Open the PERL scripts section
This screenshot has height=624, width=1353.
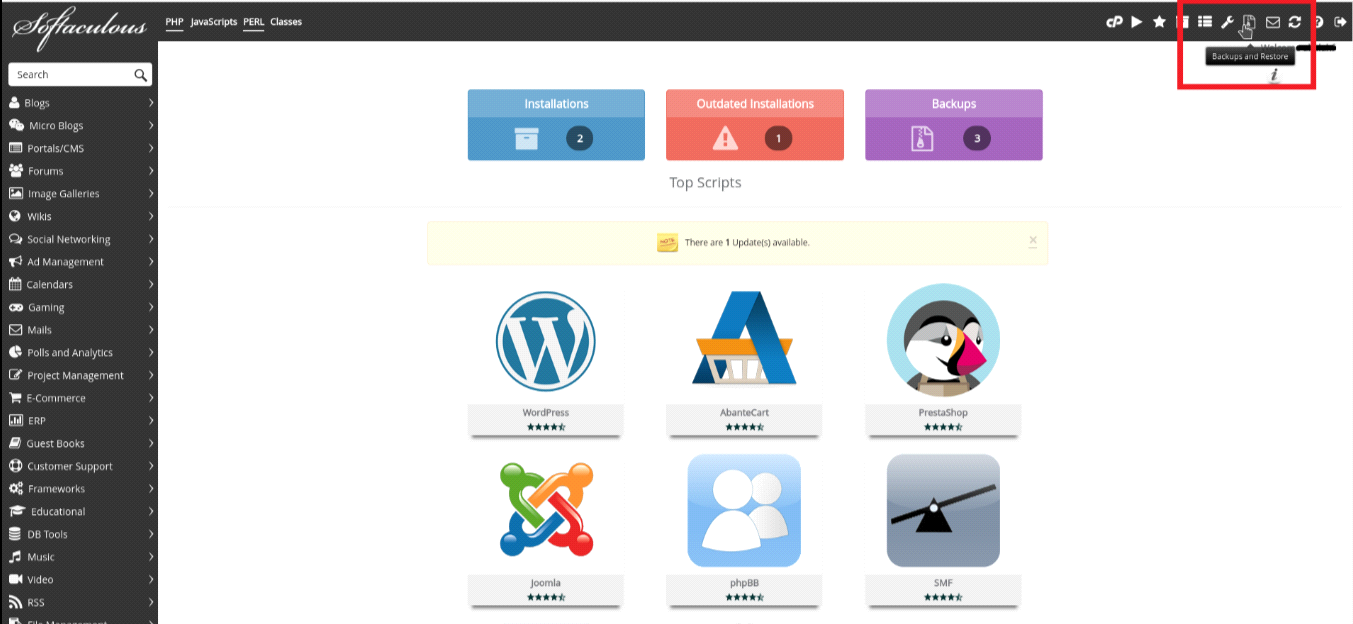pos(253,21)
